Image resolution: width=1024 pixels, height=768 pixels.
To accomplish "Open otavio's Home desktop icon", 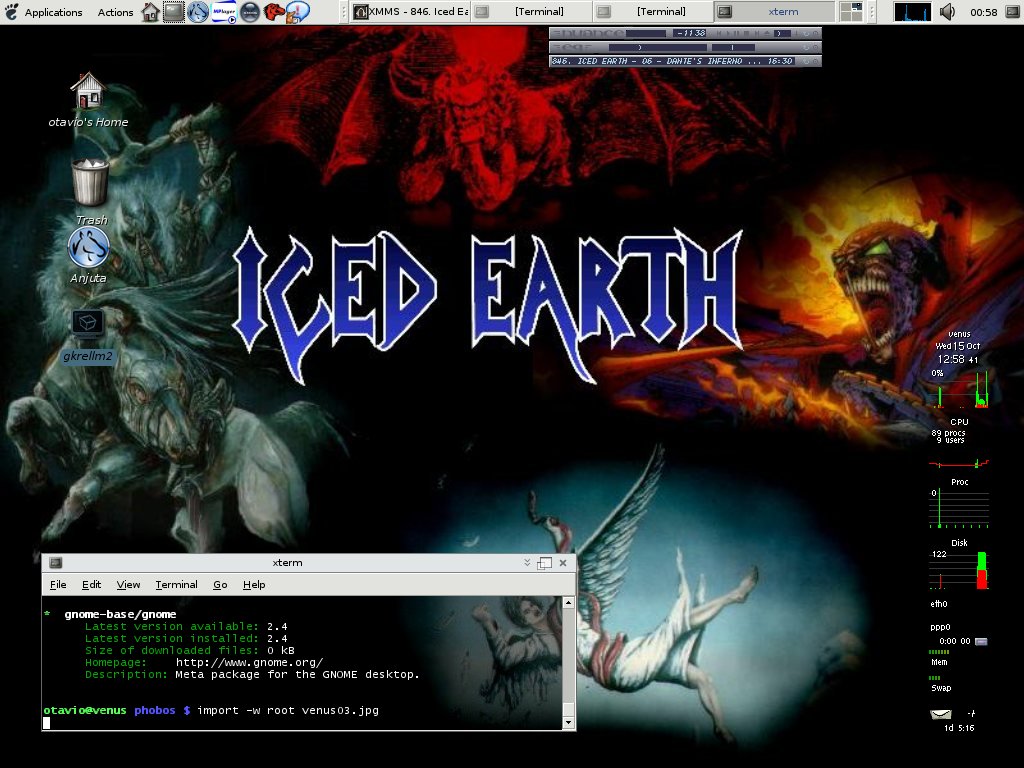I will pos(88,101).
